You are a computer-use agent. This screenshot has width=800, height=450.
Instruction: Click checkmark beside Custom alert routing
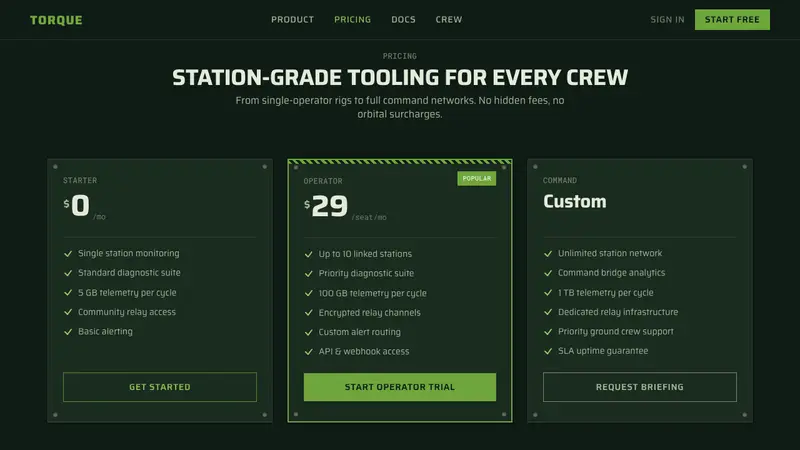coord(308,332)
